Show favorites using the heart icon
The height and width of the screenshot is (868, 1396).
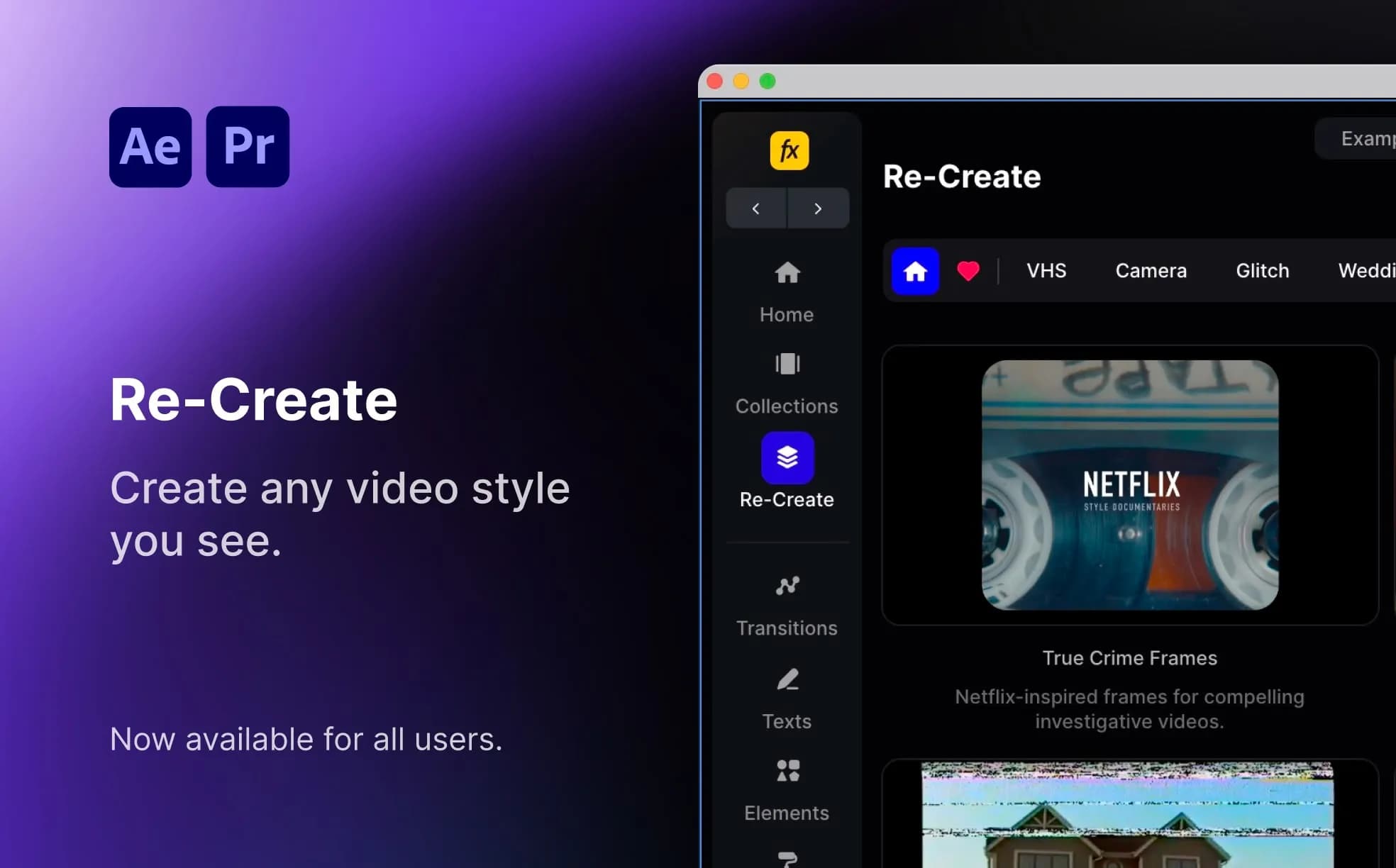968,270
